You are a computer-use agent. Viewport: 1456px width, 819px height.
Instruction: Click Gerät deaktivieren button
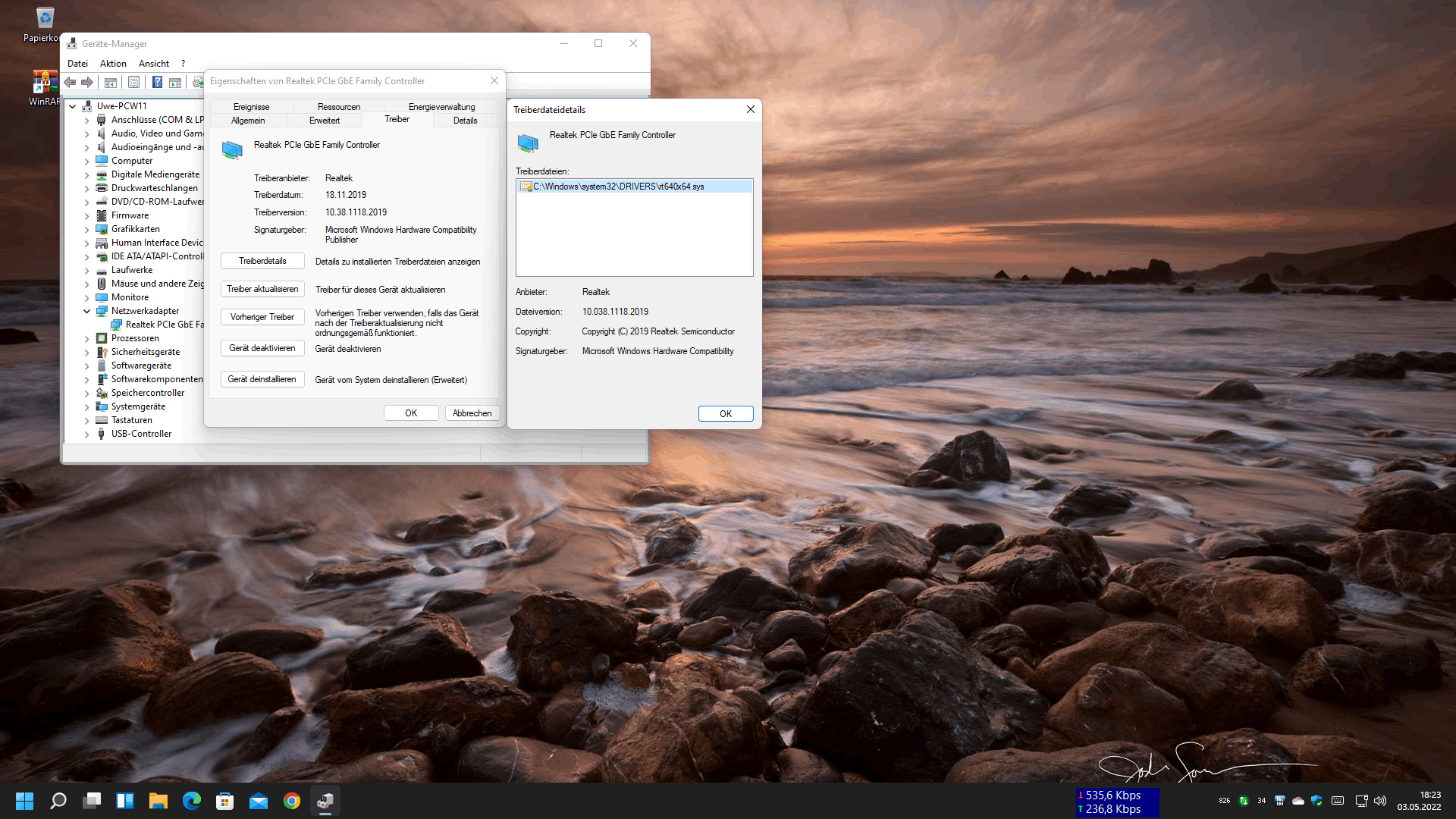[262, 348]
